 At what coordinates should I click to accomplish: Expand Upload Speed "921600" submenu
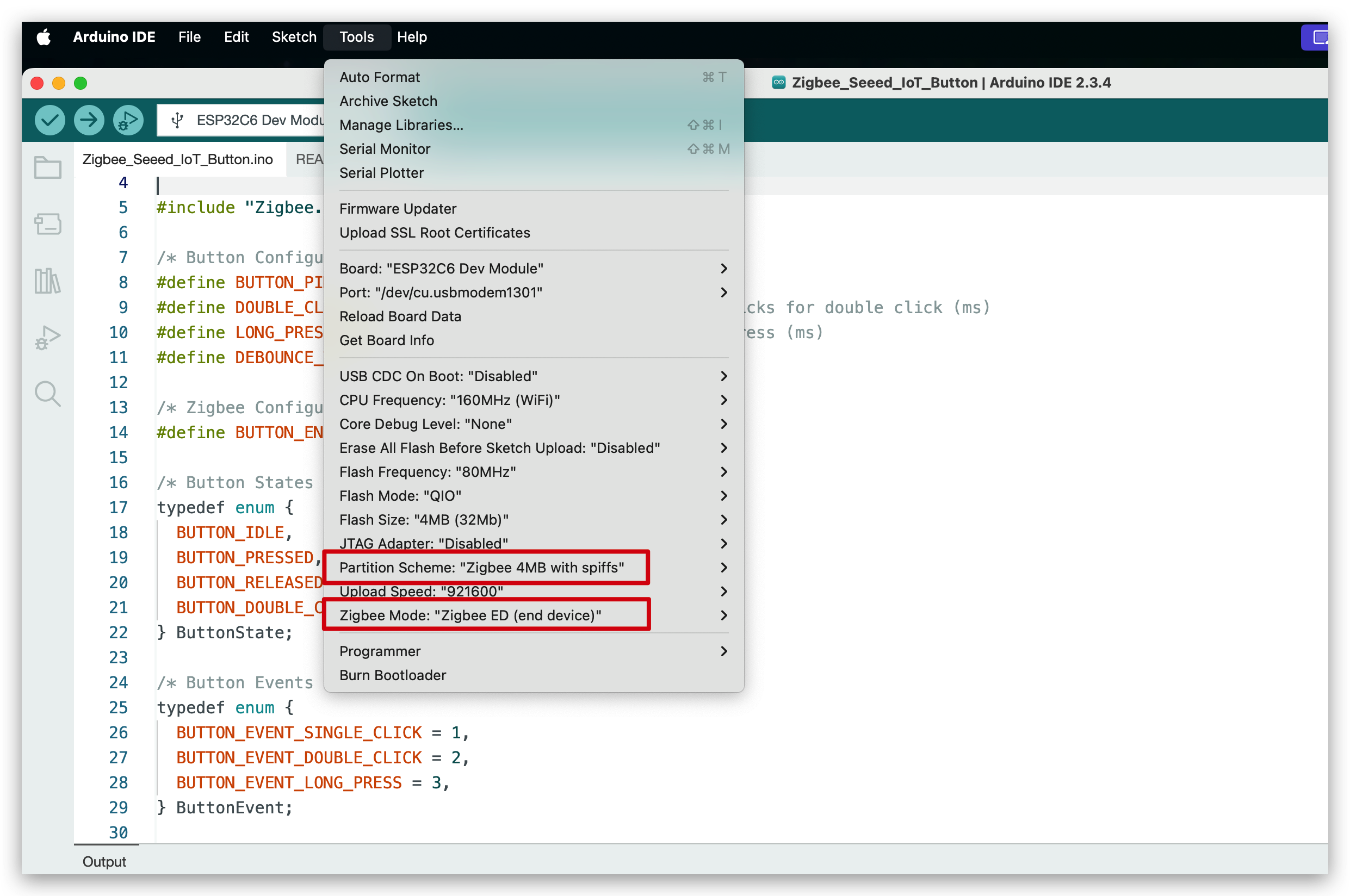pos(533,592)
